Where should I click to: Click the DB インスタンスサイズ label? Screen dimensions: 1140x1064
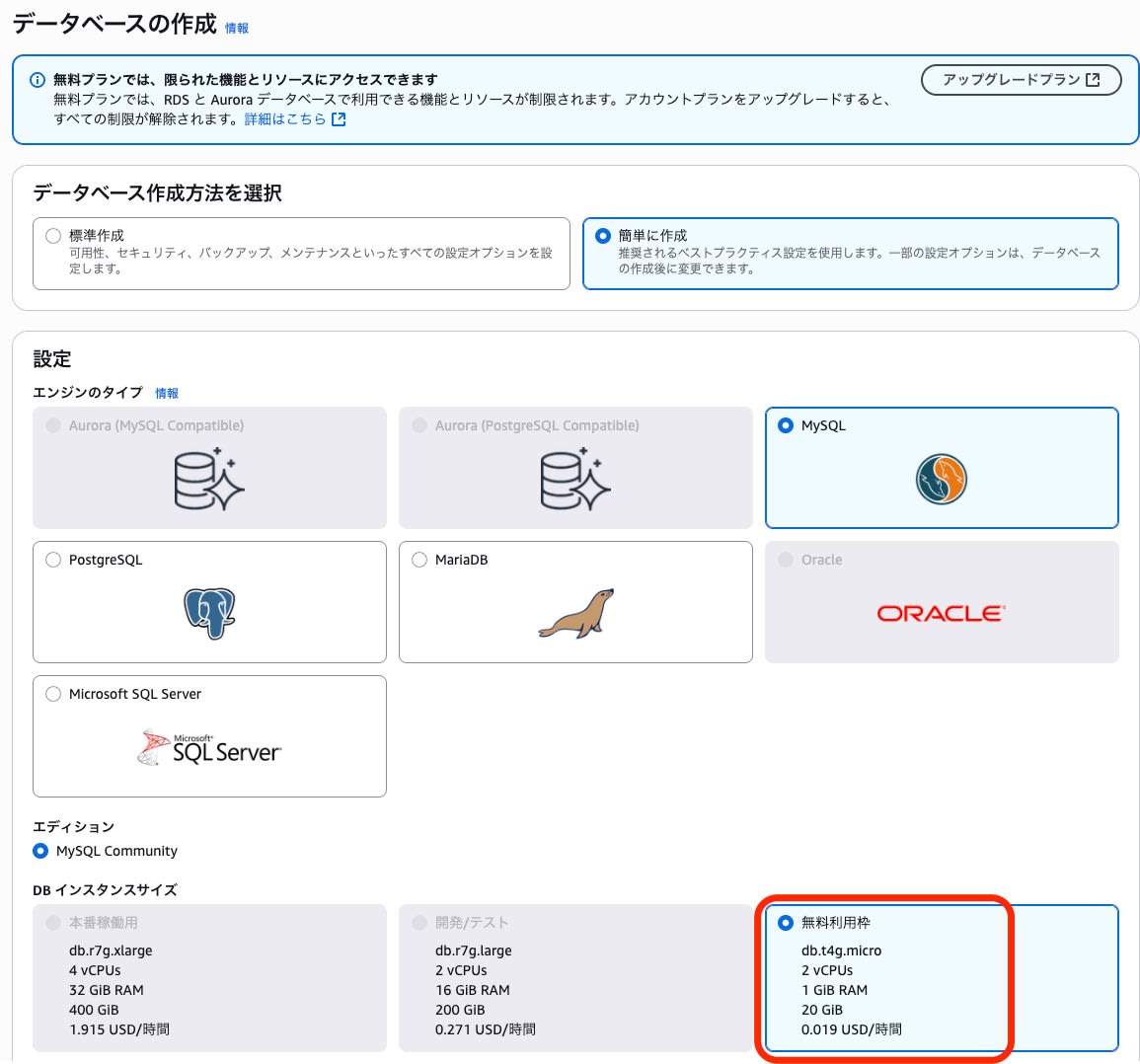(105, 890)
